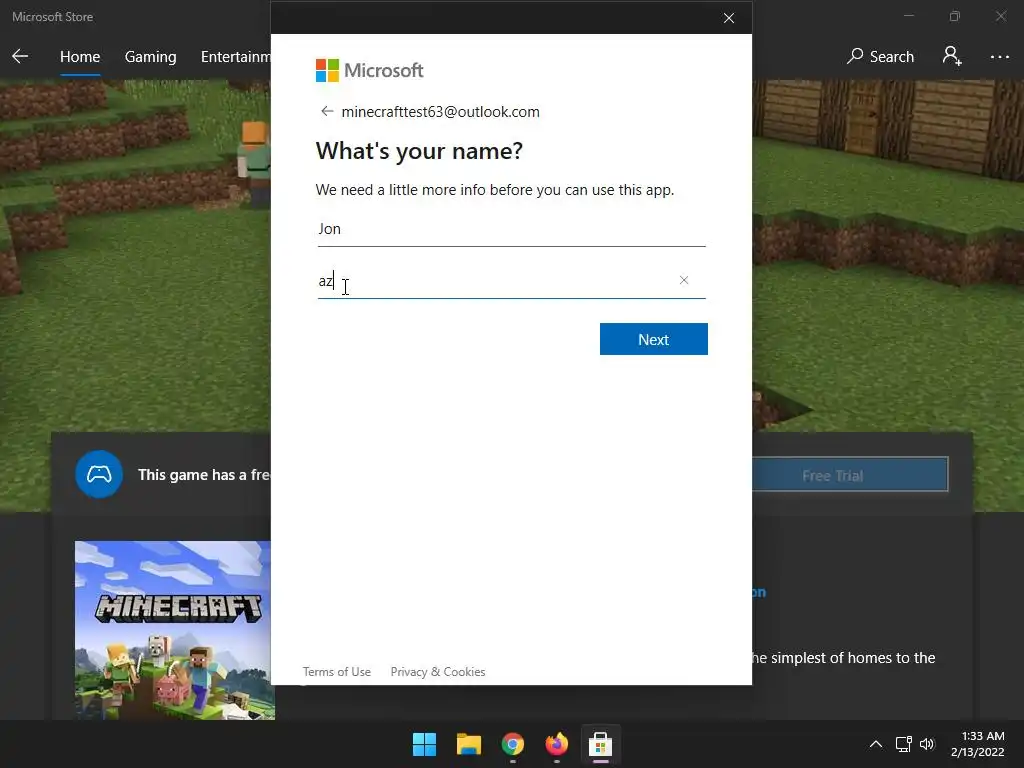Click the back arrow next to the email address
1024x768 pixels.
click(327, 112)
